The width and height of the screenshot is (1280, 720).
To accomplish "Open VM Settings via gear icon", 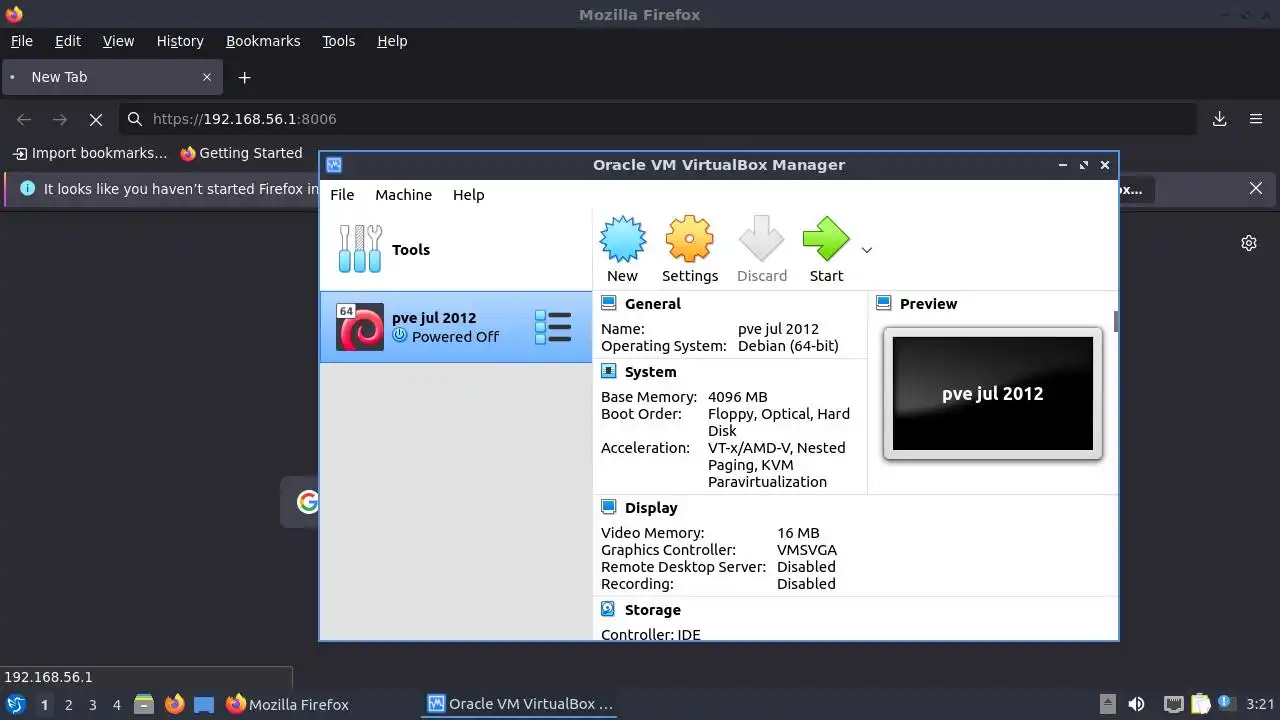I will (x=689, y=240).
